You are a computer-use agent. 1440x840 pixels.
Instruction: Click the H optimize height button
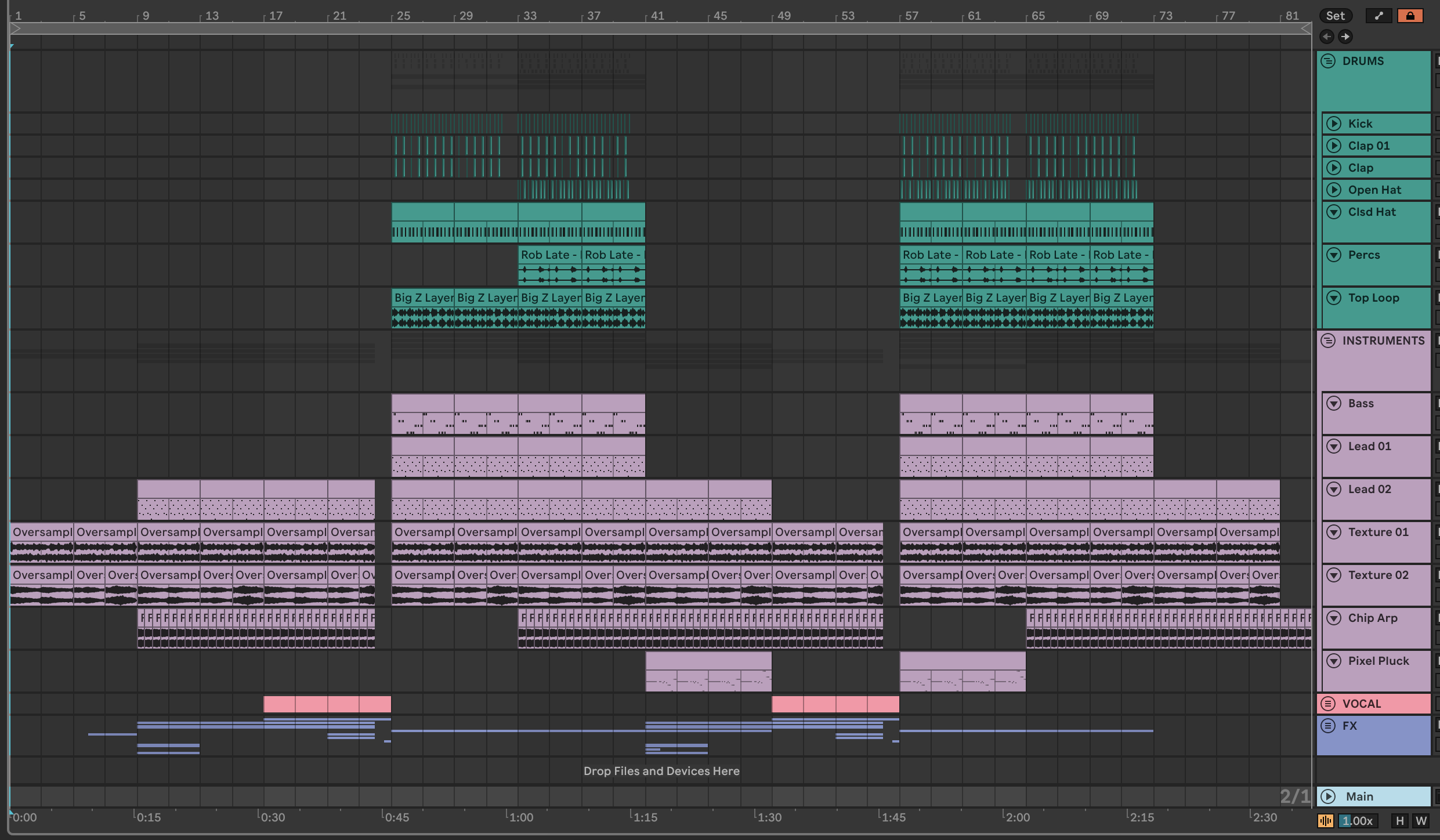(1400, 821)
